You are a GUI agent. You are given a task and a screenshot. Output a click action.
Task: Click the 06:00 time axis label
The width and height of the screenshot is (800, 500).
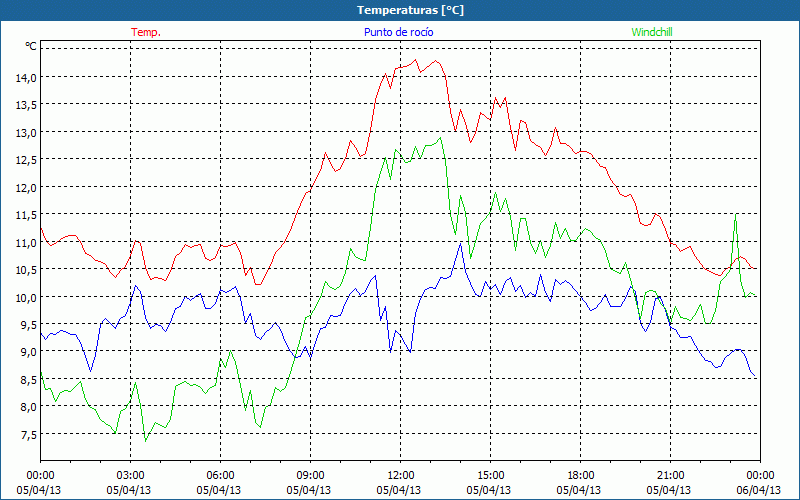coord(220,476)
